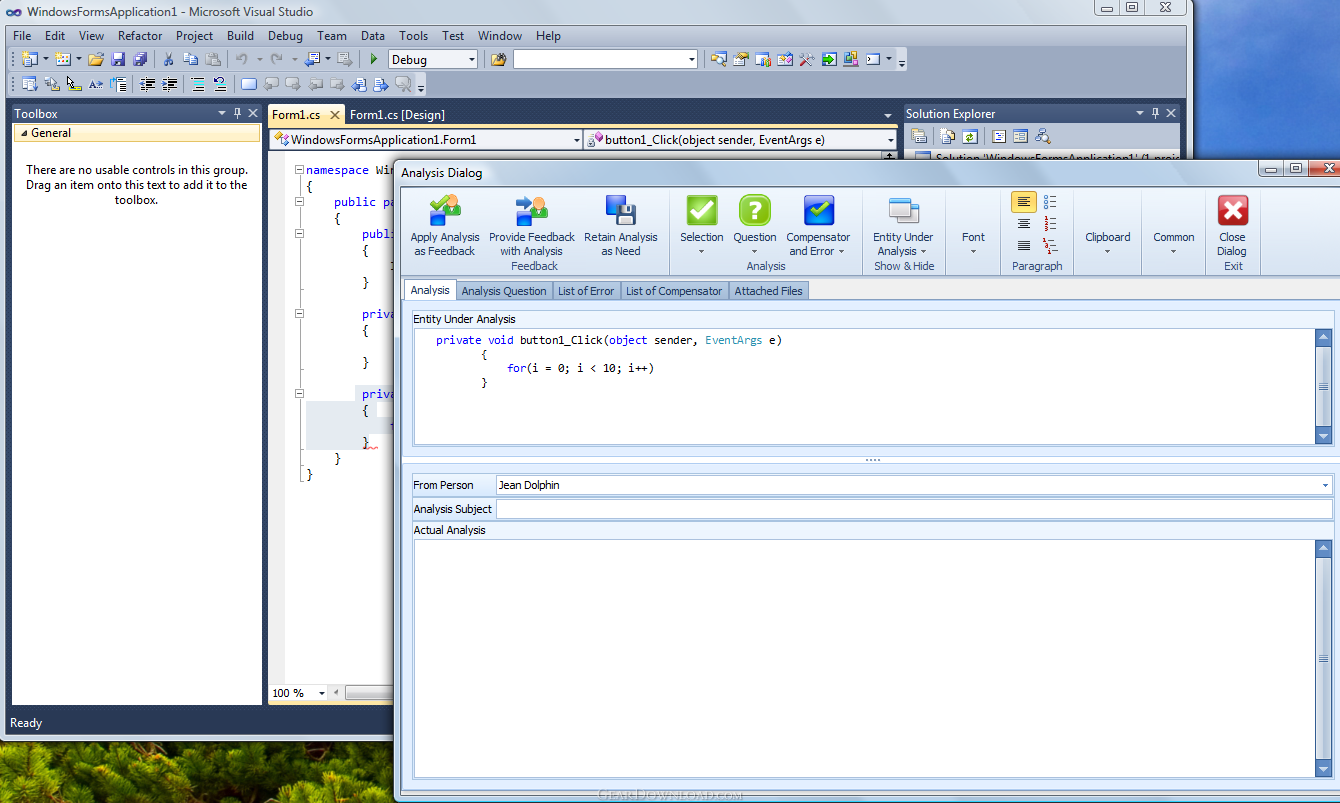Click Actual Analysis scrollbar up arrow
The width and height of the screenshot is (1340, 803).
[1324, 549]
